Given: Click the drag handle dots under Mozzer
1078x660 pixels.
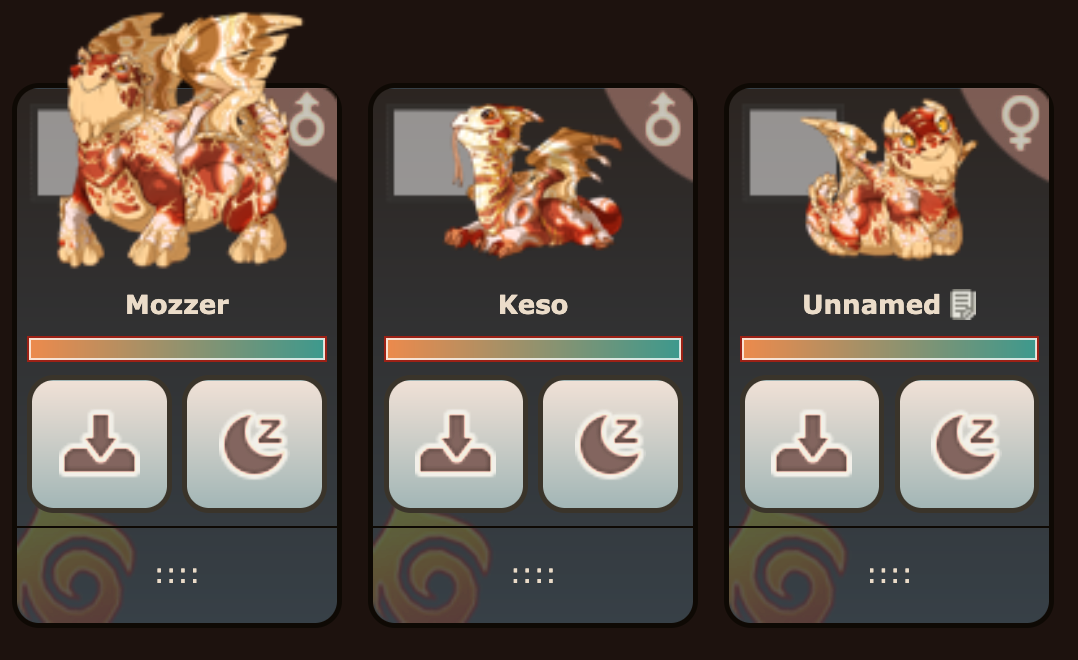Looking at the screenshot, I should coord(177,575).
